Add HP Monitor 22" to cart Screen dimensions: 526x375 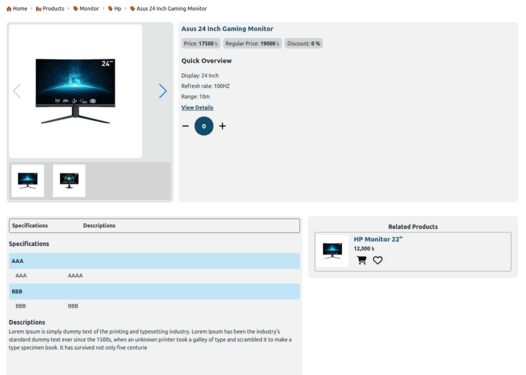point(362,260)
